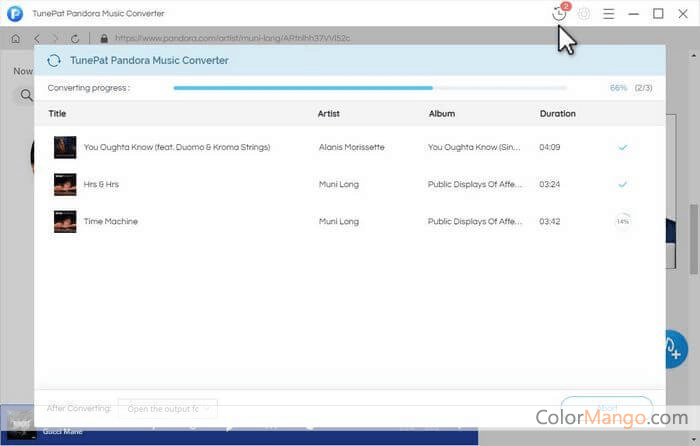Open the hamburger menu in title bar

coord(608,14)
